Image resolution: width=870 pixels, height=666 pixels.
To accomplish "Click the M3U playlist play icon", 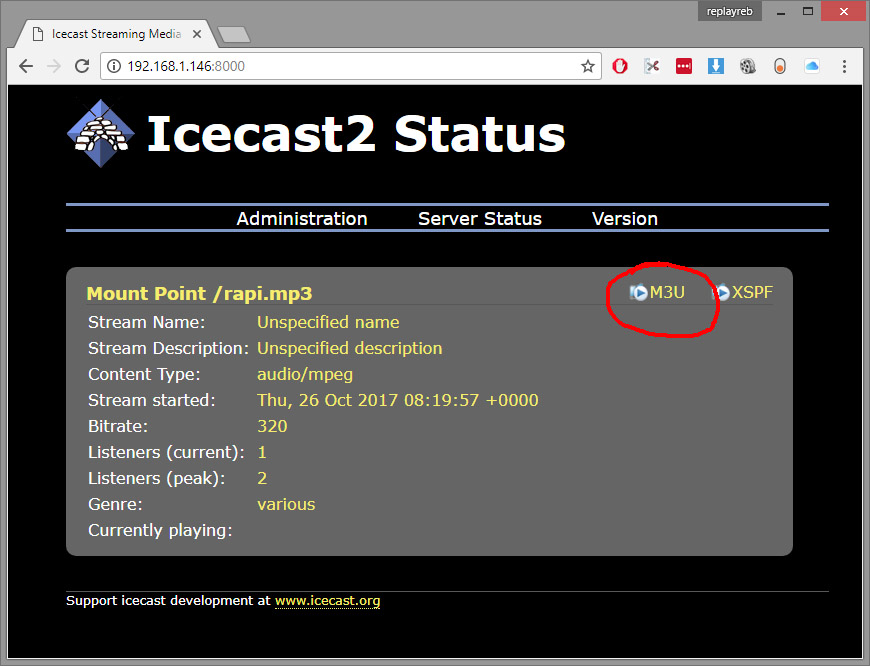I will coord(639,292).
